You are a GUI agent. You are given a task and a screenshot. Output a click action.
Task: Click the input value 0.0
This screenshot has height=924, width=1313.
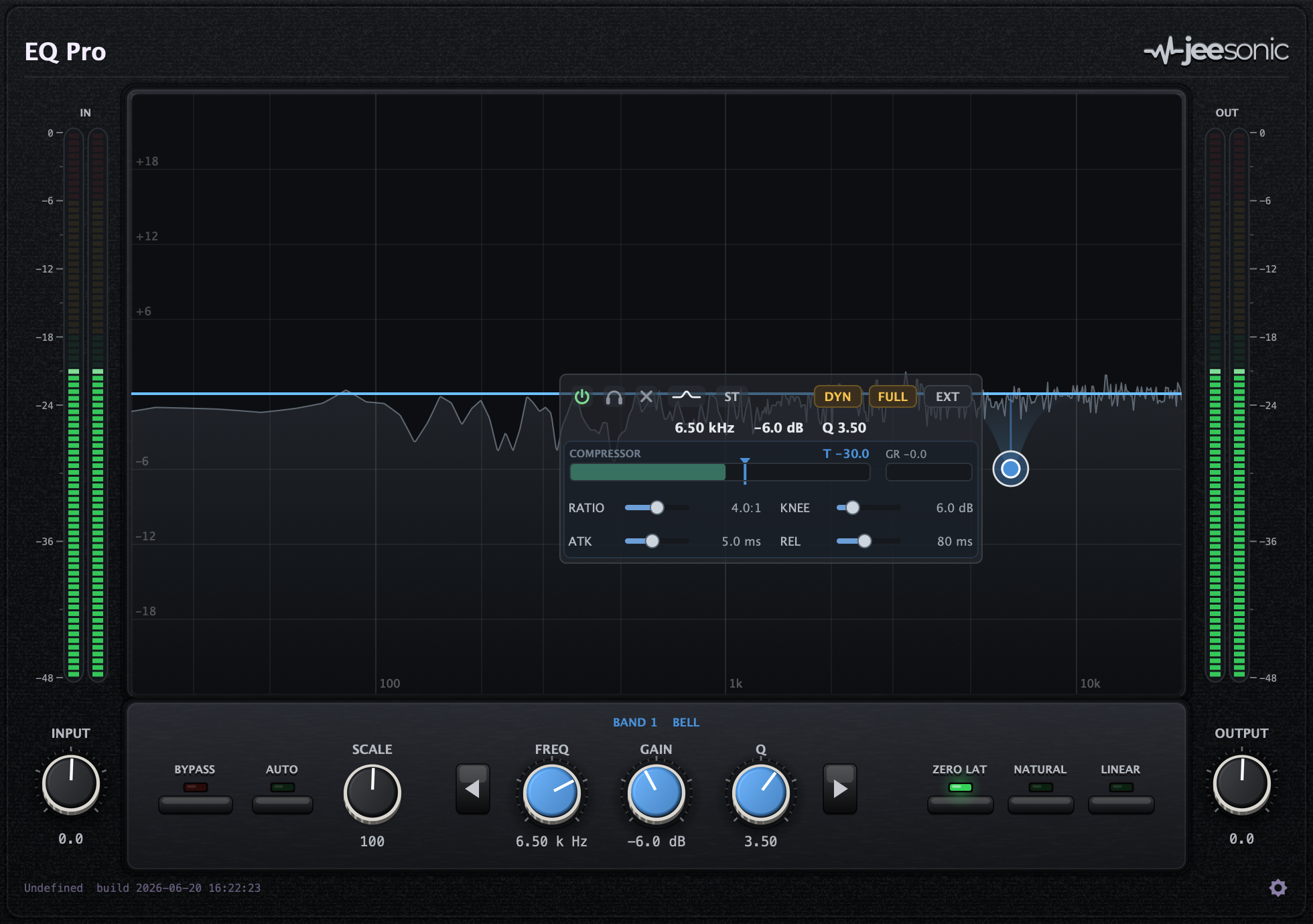(71, 839)
